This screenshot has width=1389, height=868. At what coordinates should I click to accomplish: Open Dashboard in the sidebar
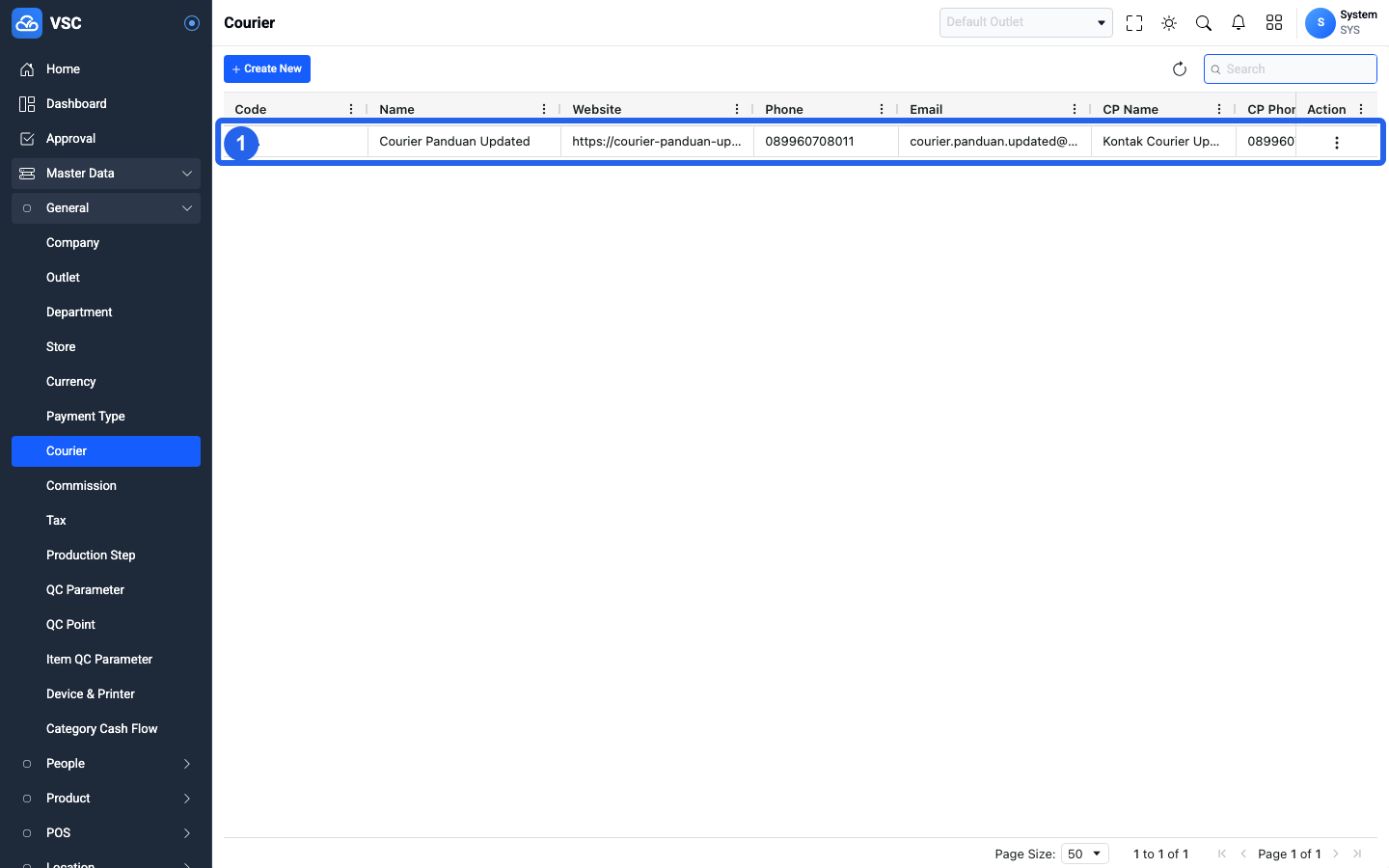coord(106,104)
